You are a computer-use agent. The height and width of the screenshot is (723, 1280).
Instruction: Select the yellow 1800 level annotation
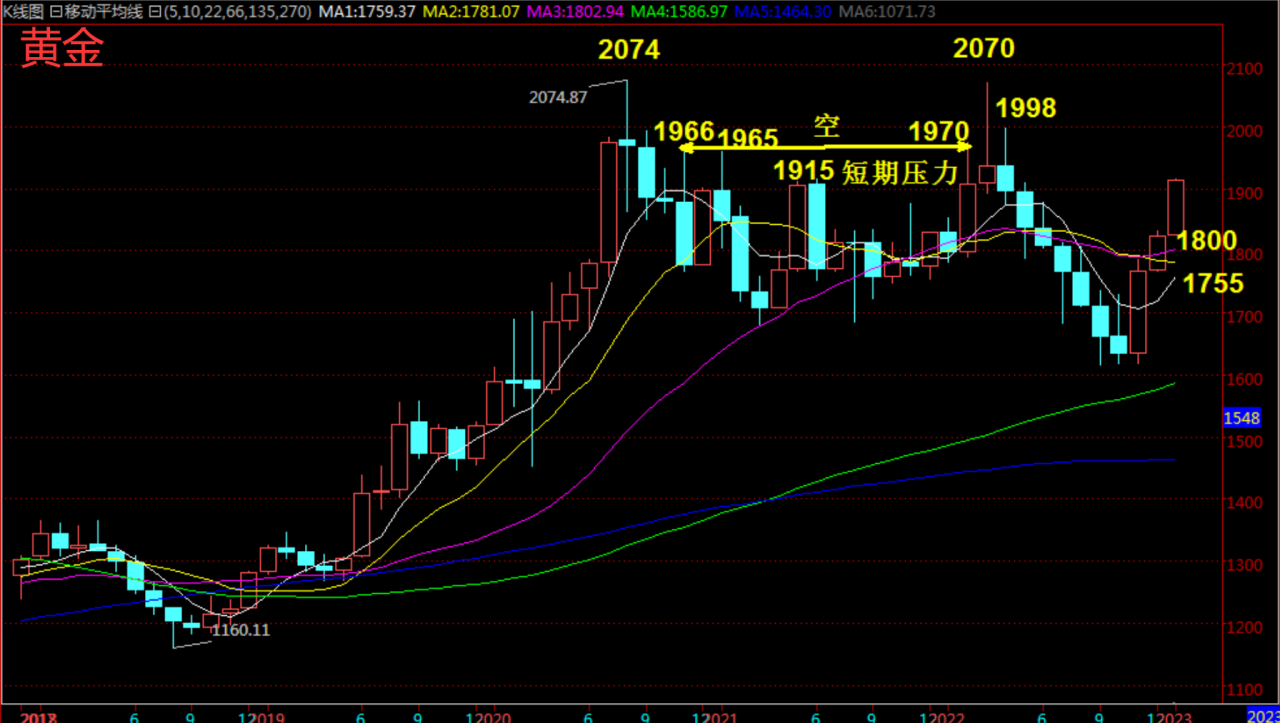(x=1207, y=241)
